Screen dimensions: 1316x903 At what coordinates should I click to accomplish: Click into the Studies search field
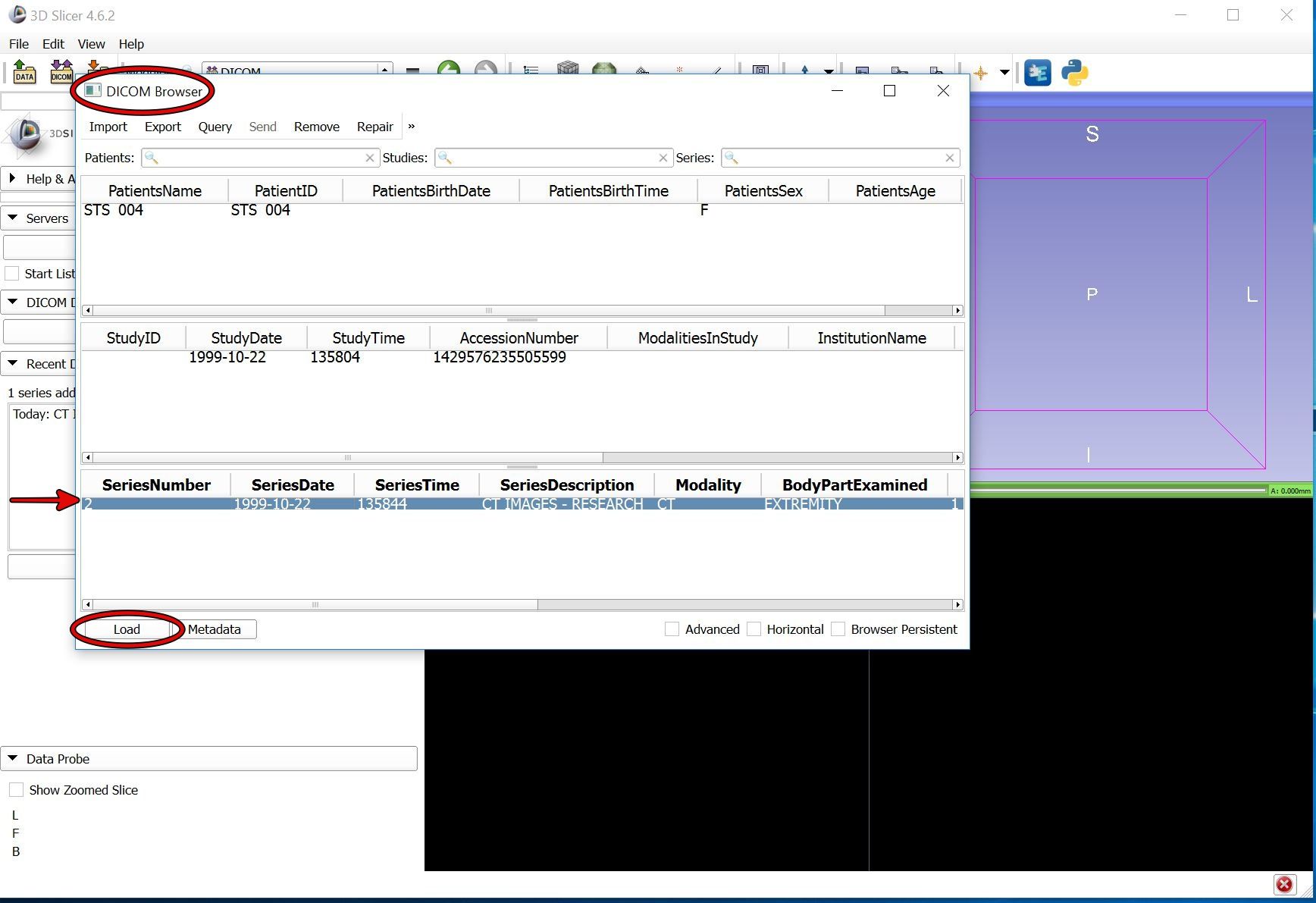point(553,158)
